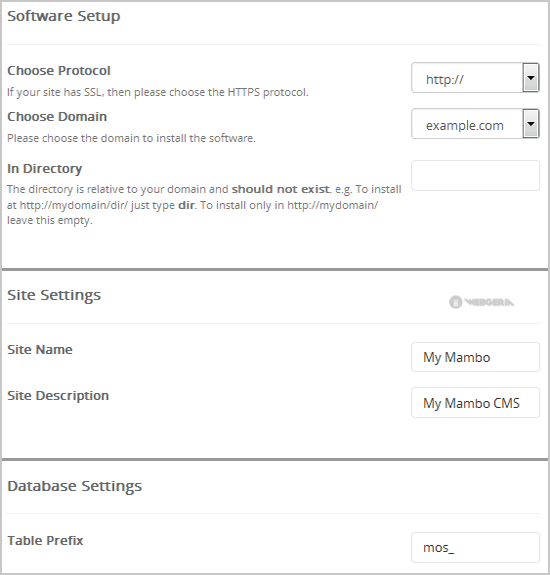Click the Site Description field with My Mambo CMS
This screenshot has width=550, height=575.
475,403
